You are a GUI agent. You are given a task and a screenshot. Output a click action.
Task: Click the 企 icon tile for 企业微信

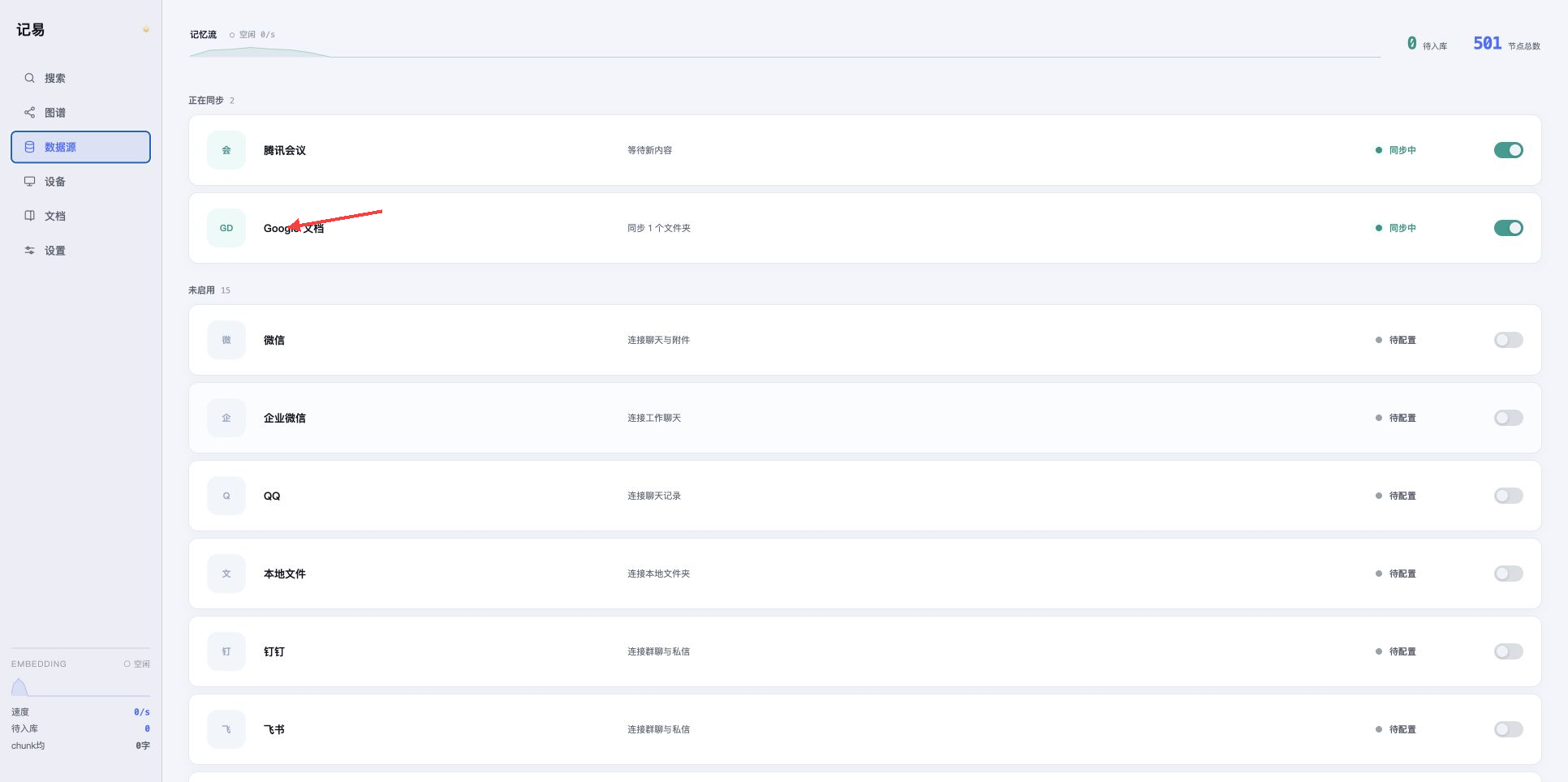(x=226, y=418)
